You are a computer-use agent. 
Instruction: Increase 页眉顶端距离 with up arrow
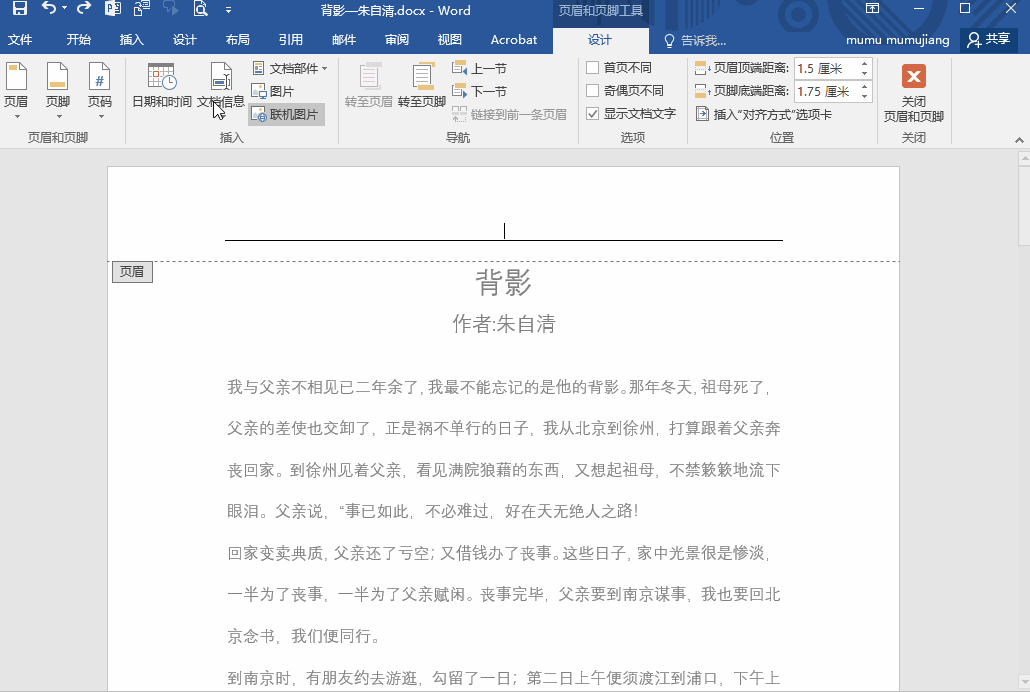[864, 64]
